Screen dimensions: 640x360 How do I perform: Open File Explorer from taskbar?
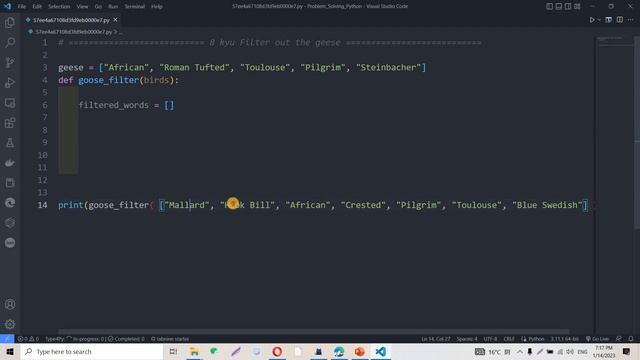click(x=194, y=351)
